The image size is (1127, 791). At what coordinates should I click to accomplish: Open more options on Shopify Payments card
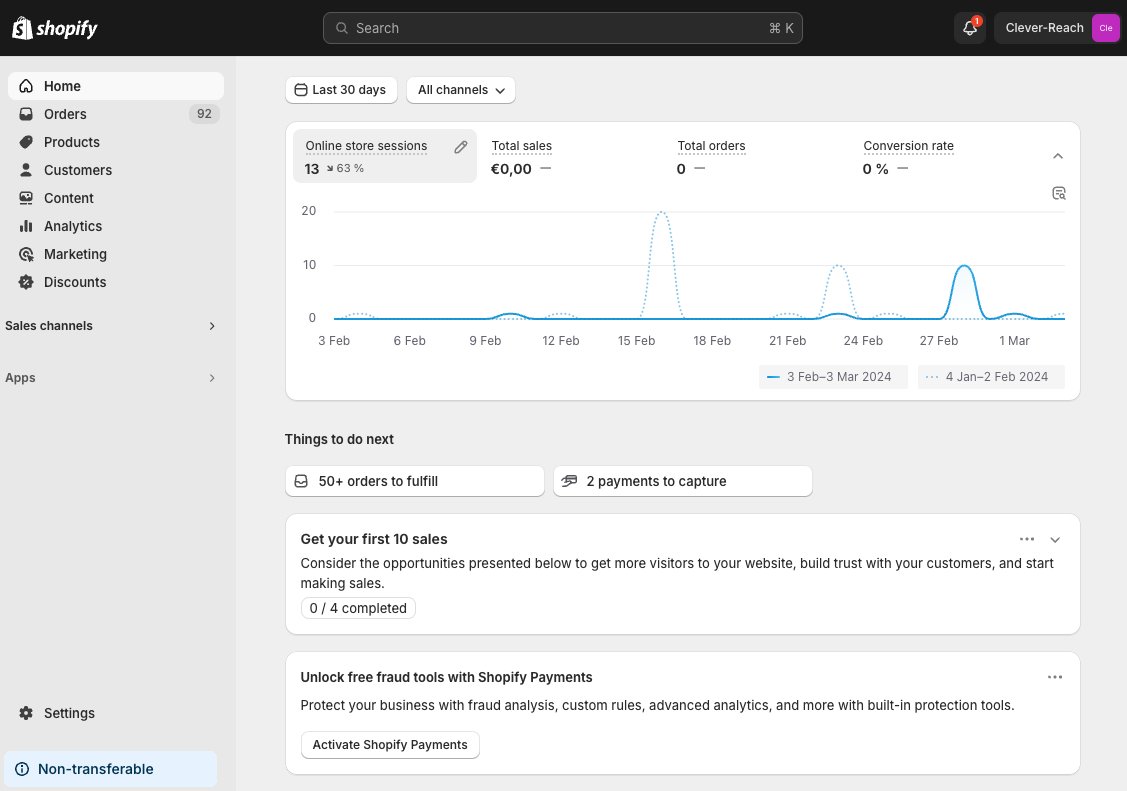pos(1055,677)
